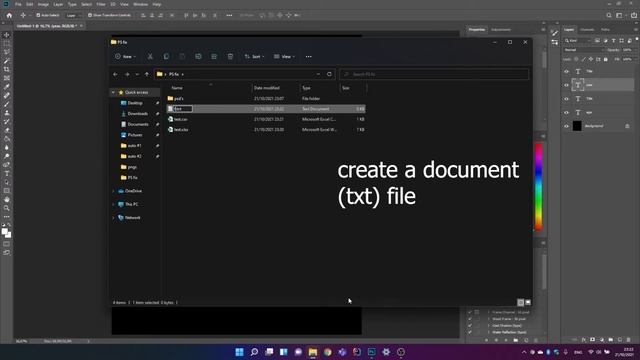
Task: Select the Crop tool
Action: click(7, 69)
